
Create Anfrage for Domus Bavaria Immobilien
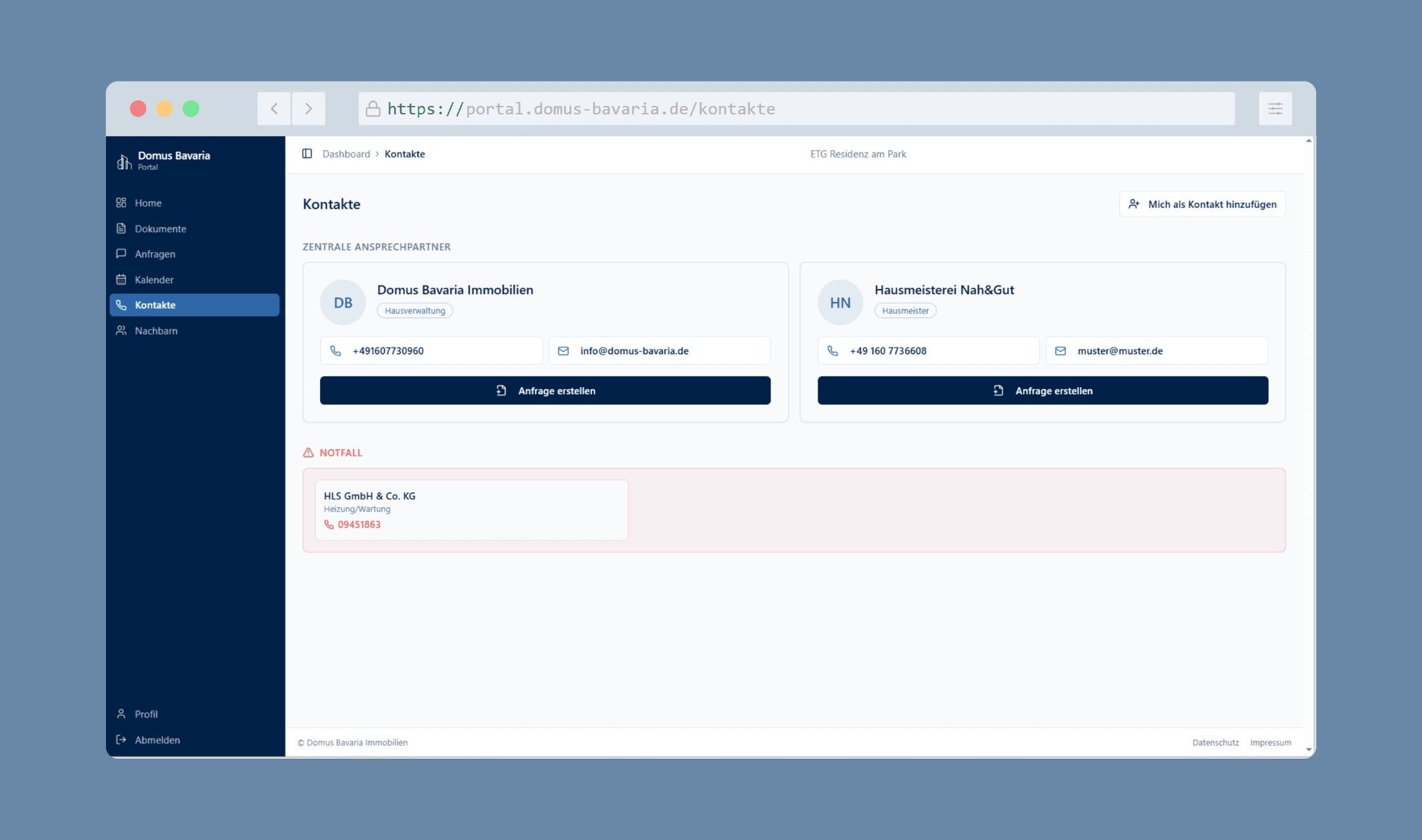tap(545, 390)
